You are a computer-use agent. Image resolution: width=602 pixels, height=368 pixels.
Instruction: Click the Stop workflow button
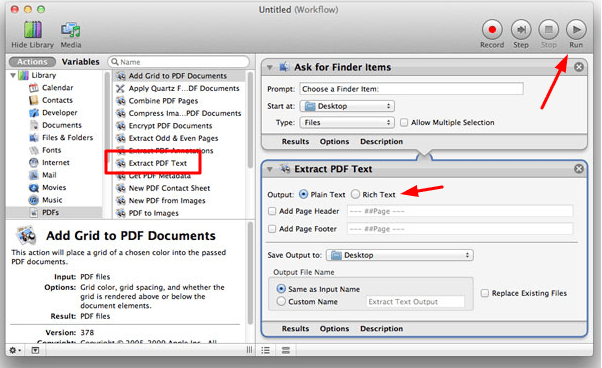pos(549,30)
